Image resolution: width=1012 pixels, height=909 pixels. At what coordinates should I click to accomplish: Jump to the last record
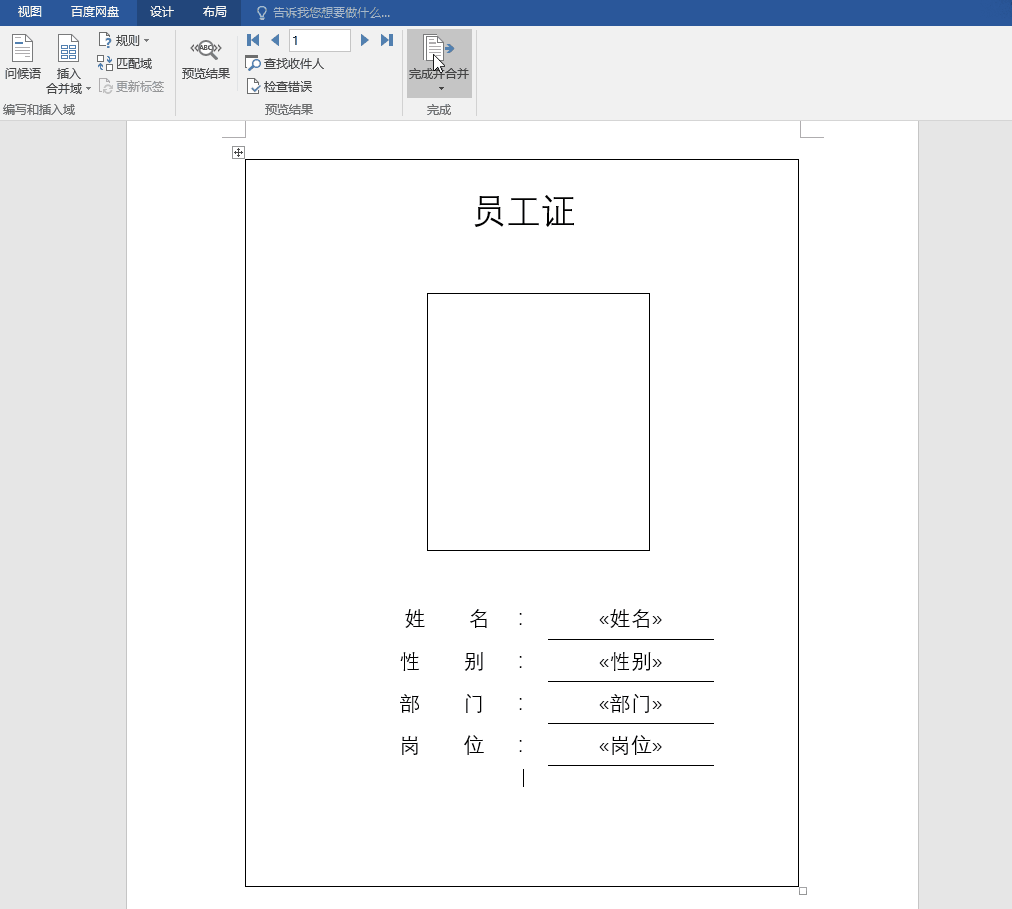pos(386,39)
